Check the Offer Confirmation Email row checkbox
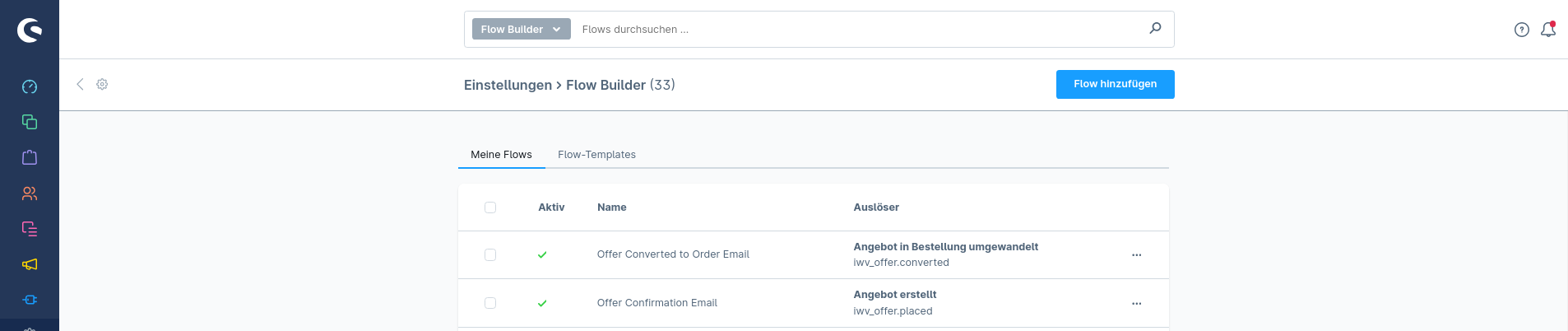 coord(490,303)
